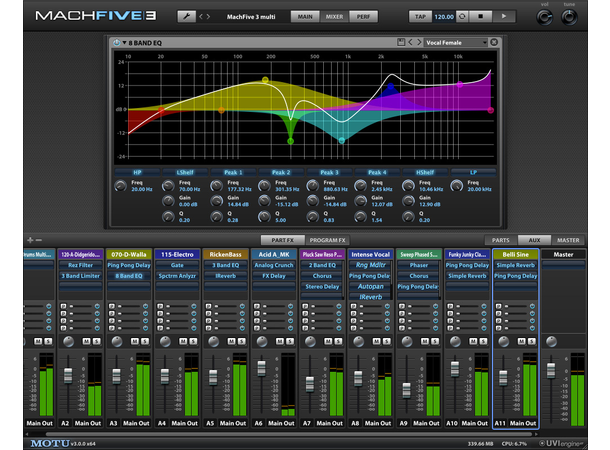Toggle the 8 Band EQ power button
The width and height of the screenshot is (610, 450).
point(116,42)
